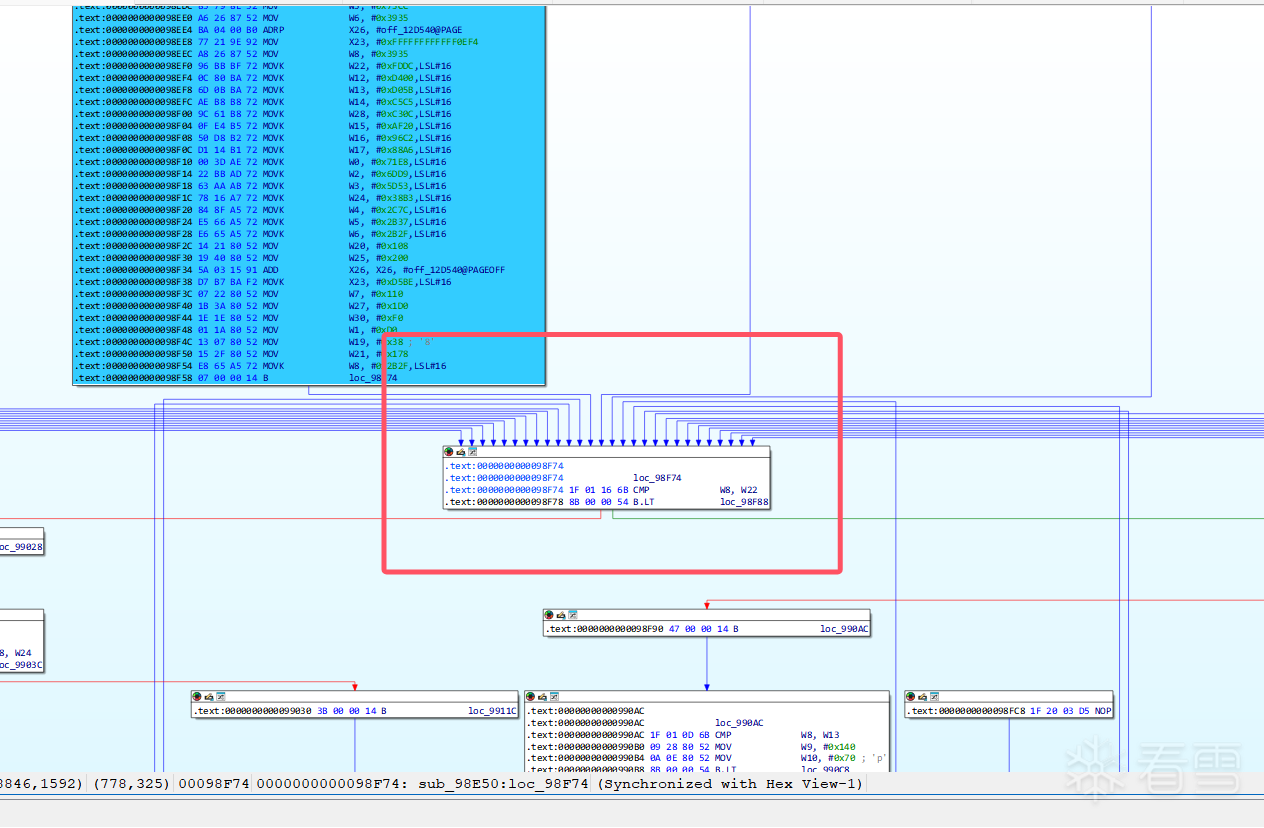
Task: Click the graph group icon on the loc_990AC node
Action: pyautogui.click(x=556, y=696)
